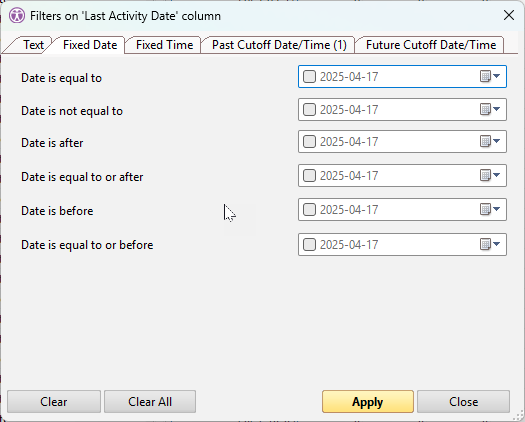Click the date text in the 'Date is after' field
The height and width of the screenshot is (422, 525).
coord(349,142)
